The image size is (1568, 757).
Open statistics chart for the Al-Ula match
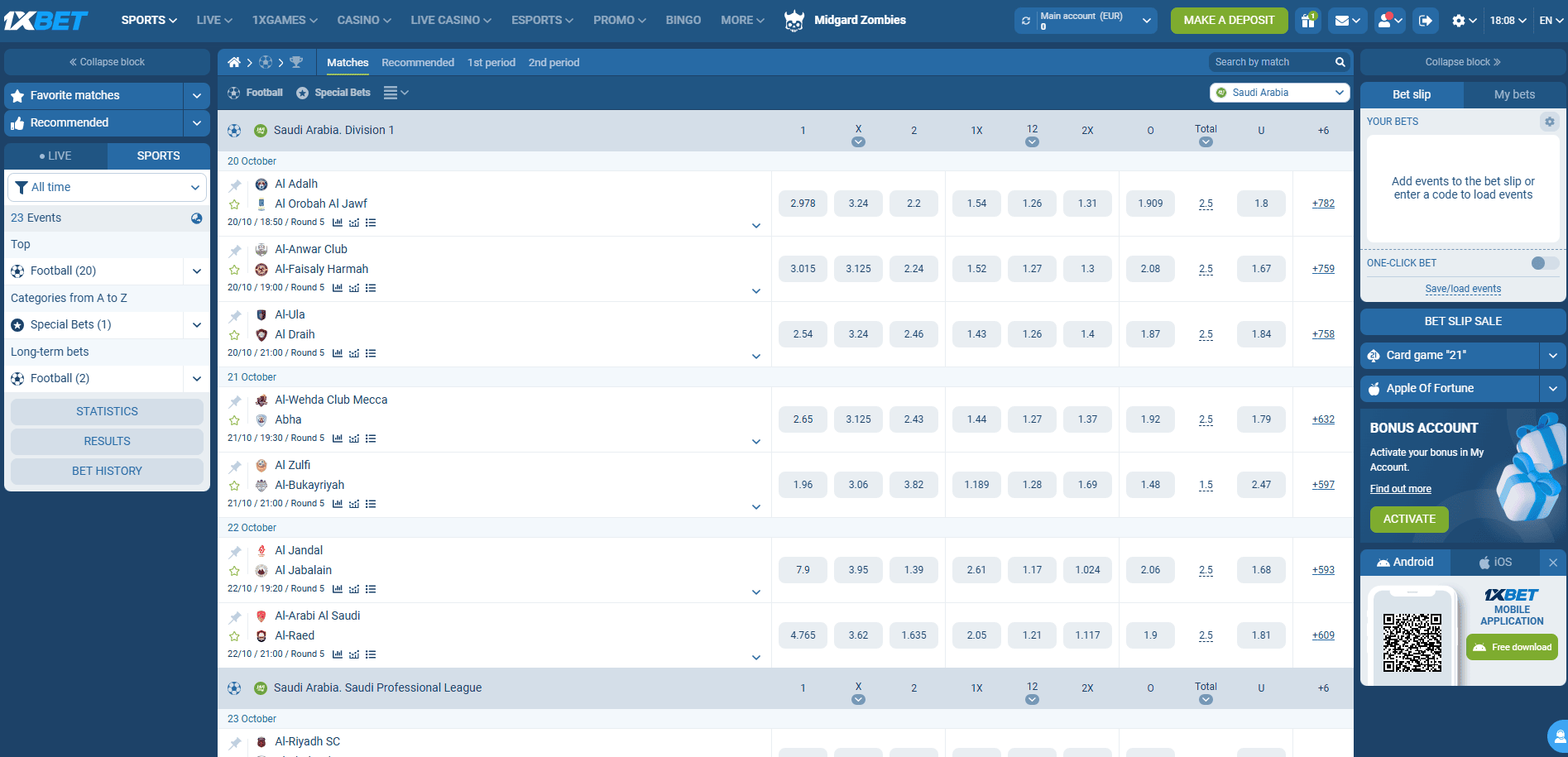pos(338,352)
